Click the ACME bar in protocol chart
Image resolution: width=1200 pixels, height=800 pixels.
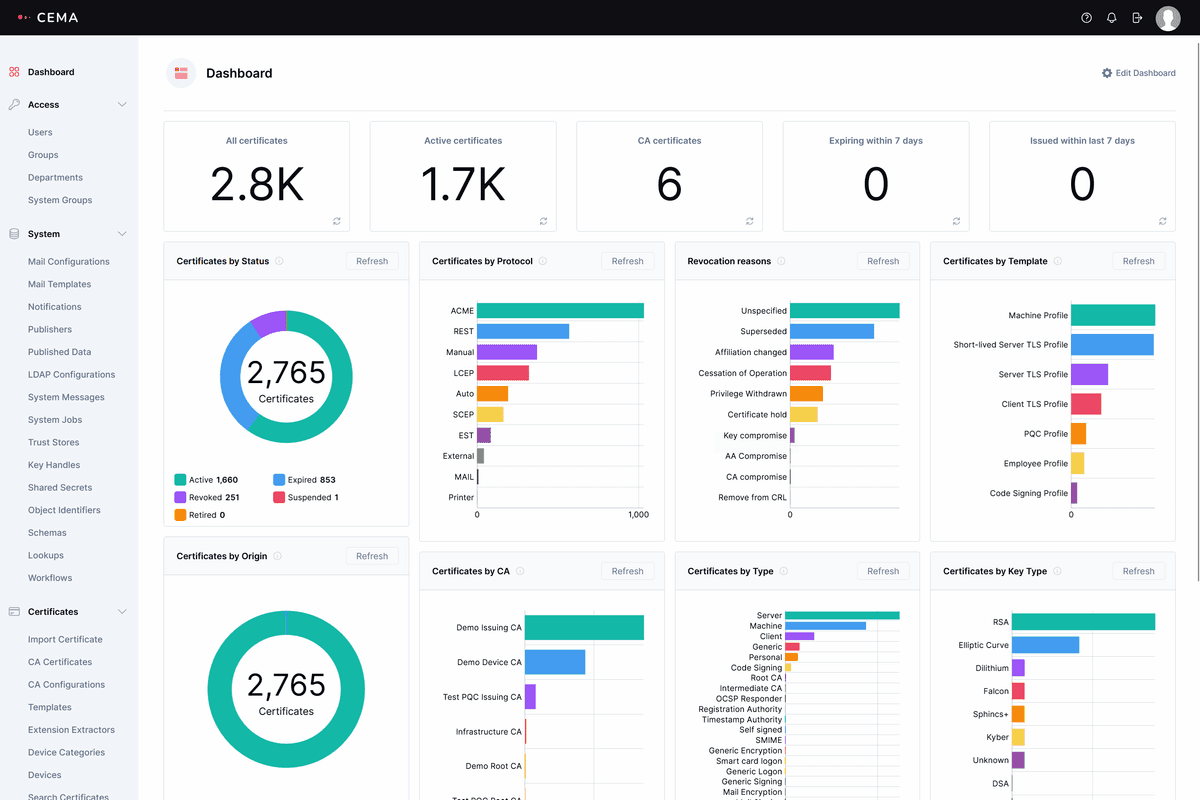coord(560,311)
